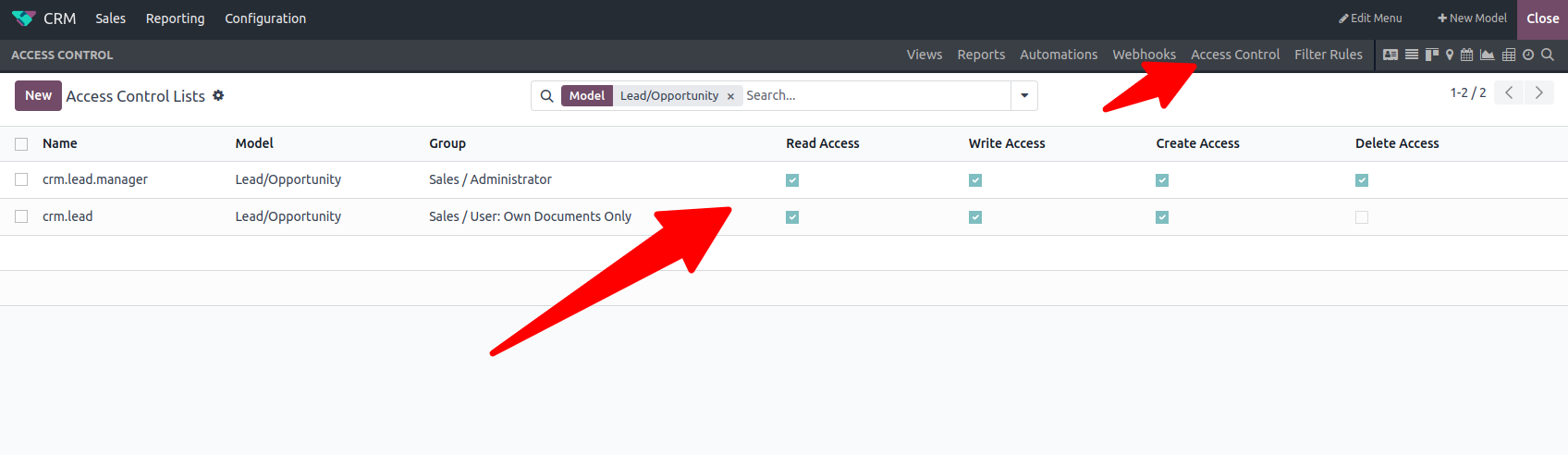Sort by Create Access column header
Screen dimensions: 1568x455
coord(1197,143)
